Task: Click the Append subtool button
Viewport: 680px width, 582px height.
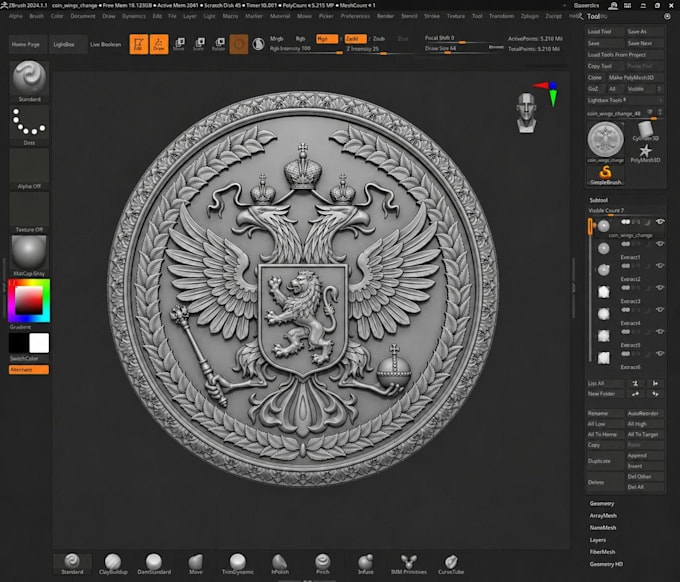Action: tap(644, 455)
